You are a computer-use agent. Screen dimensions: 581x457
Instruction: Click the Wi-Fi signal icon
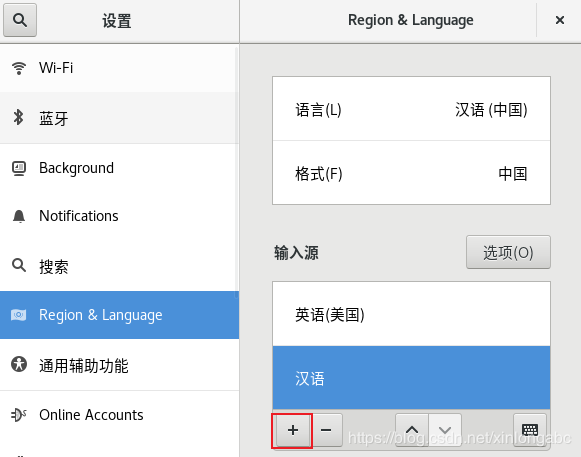point(19,68)
